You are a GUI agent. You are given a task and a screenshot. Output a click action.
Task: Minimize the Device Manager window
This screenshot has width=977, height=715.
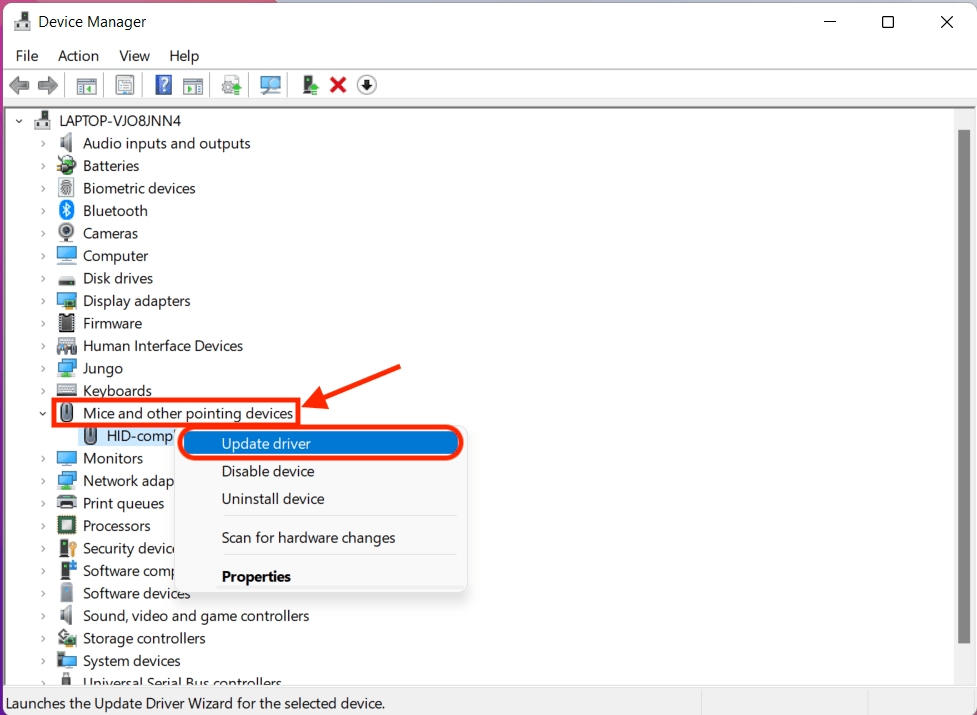coord(829,22)
